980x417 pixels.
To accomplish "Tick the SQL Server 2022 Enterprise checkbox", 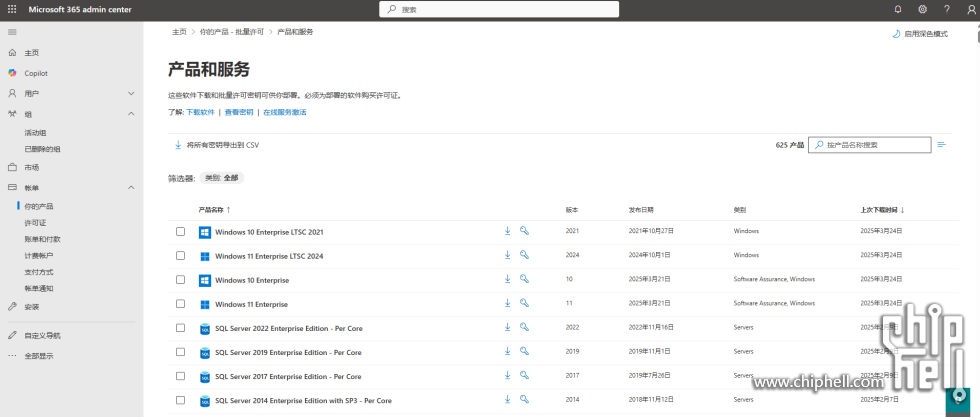I will [x=181, y=328].
